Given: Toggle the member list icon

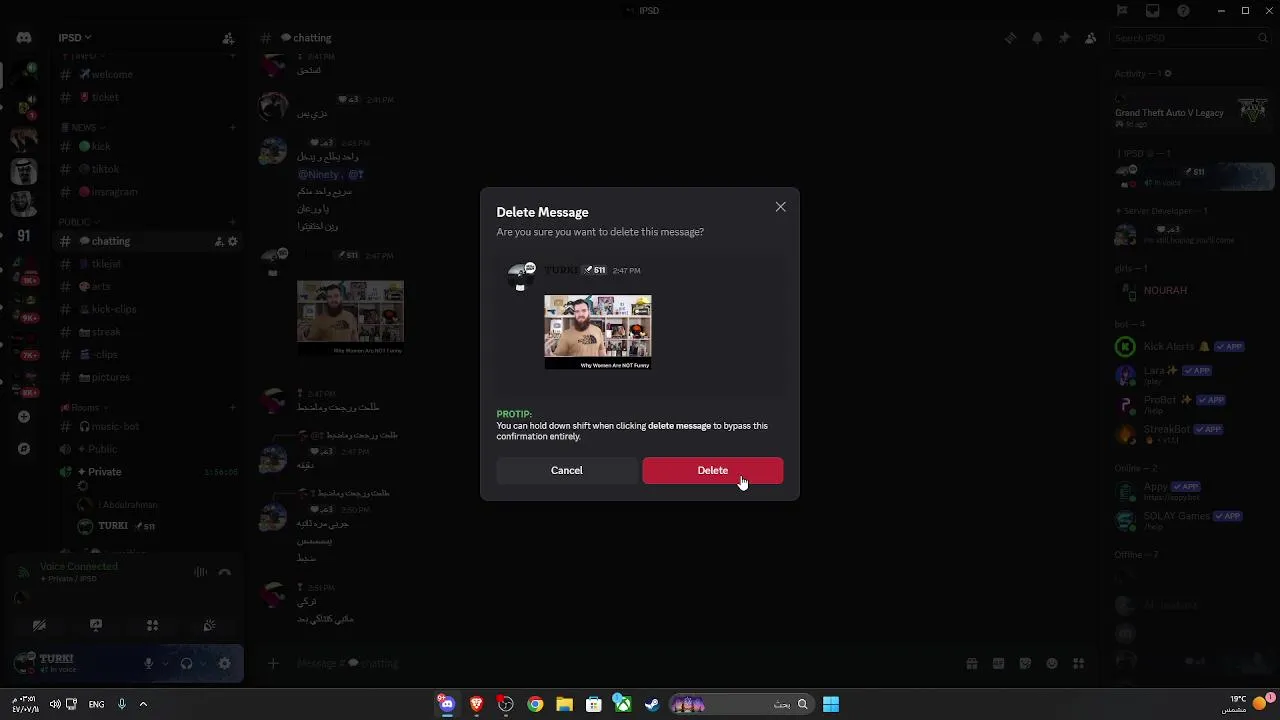Looking at the screenshot, I should 1090,38.
